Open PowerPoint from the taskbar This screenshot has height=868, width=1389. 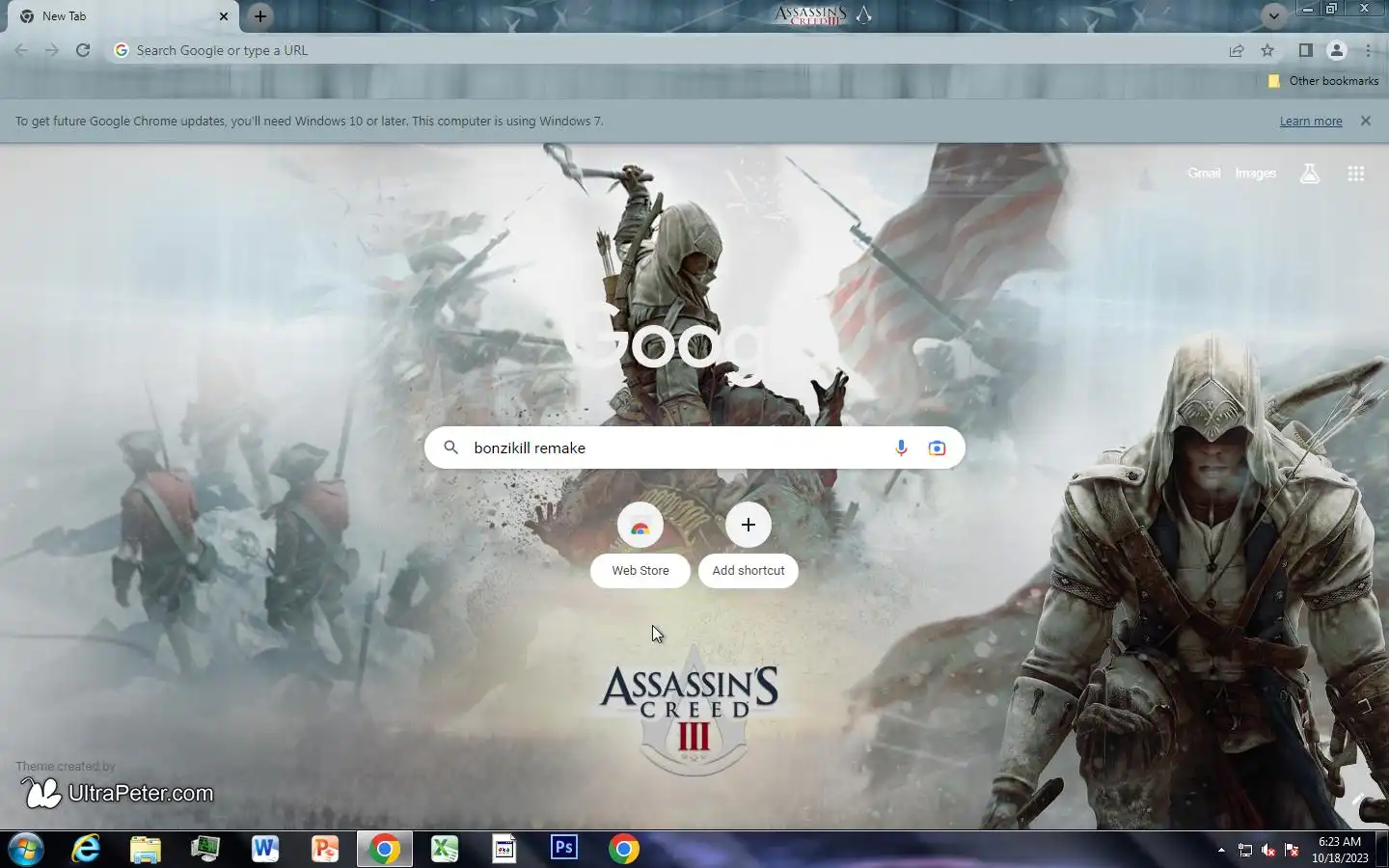tap(325, 849)
